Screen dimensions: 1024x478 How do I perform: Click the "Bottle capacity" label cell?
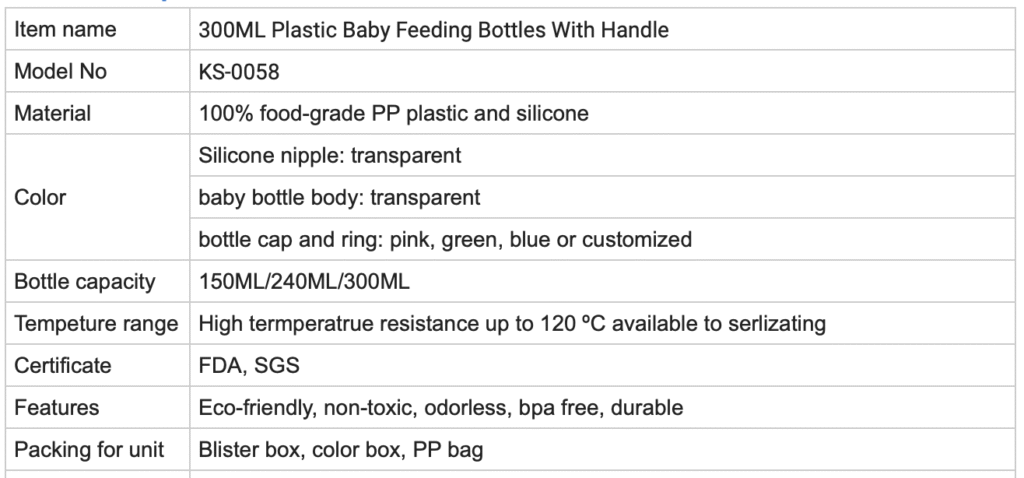pos(85,282)
